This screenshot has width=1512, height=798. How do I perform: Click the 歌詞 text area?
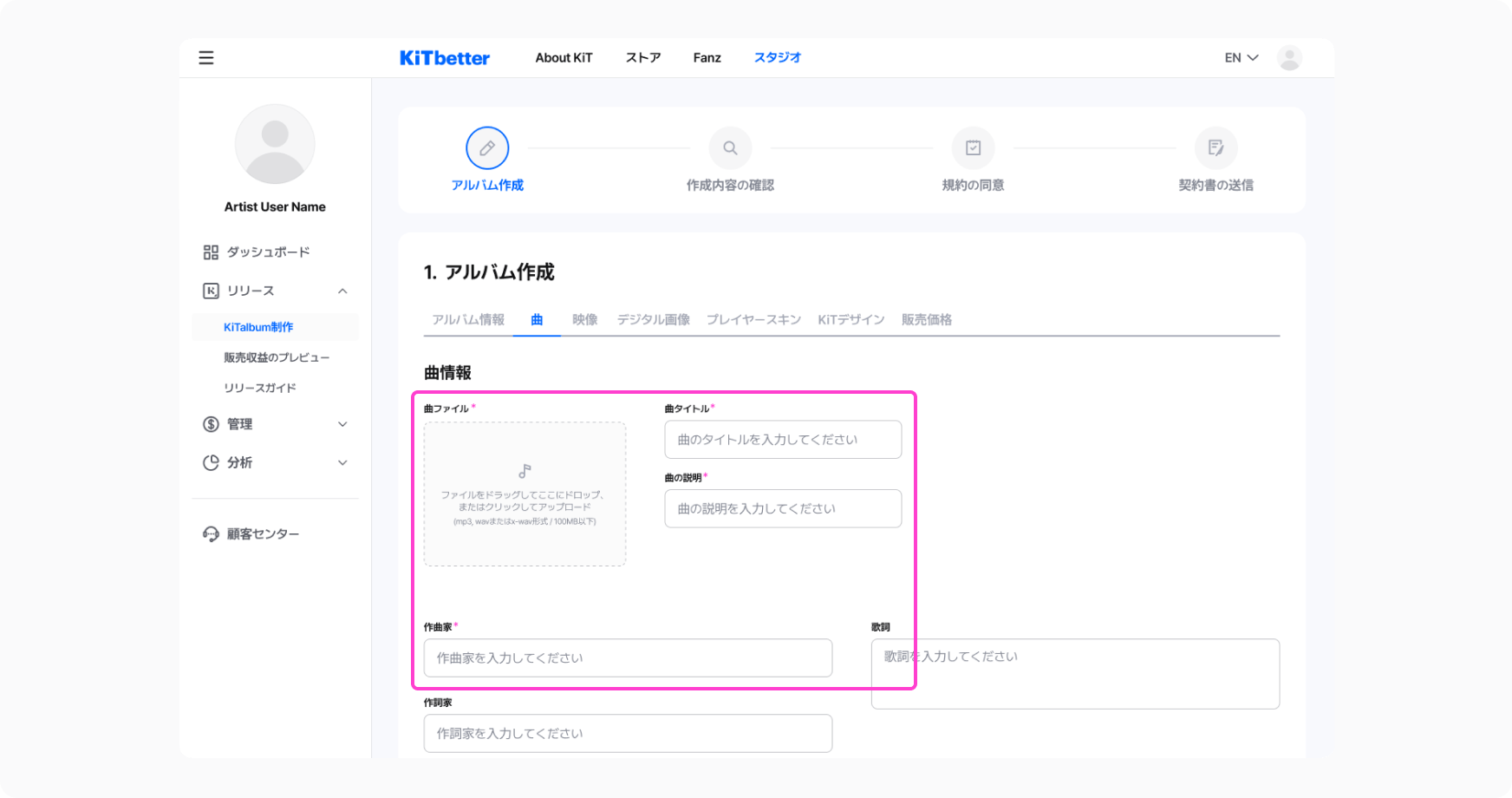[1075, 674]
